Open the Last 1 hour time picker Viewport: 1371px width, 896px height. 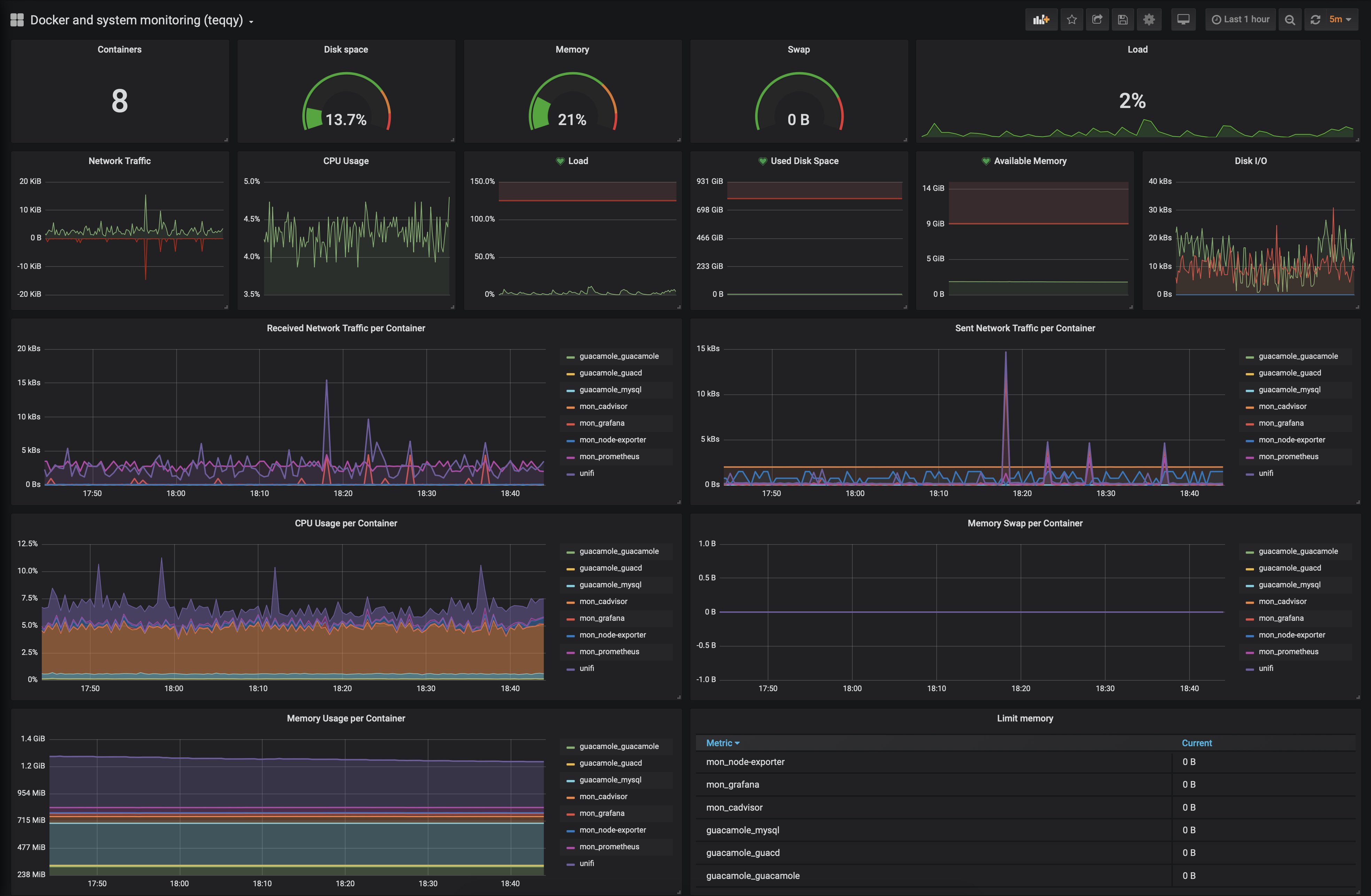tap(1240, 20)
